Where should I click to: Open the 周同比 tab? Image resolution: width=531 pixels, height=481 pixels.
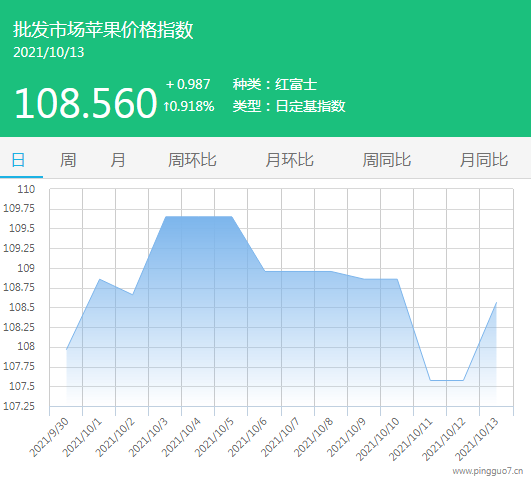pos(386,160)
